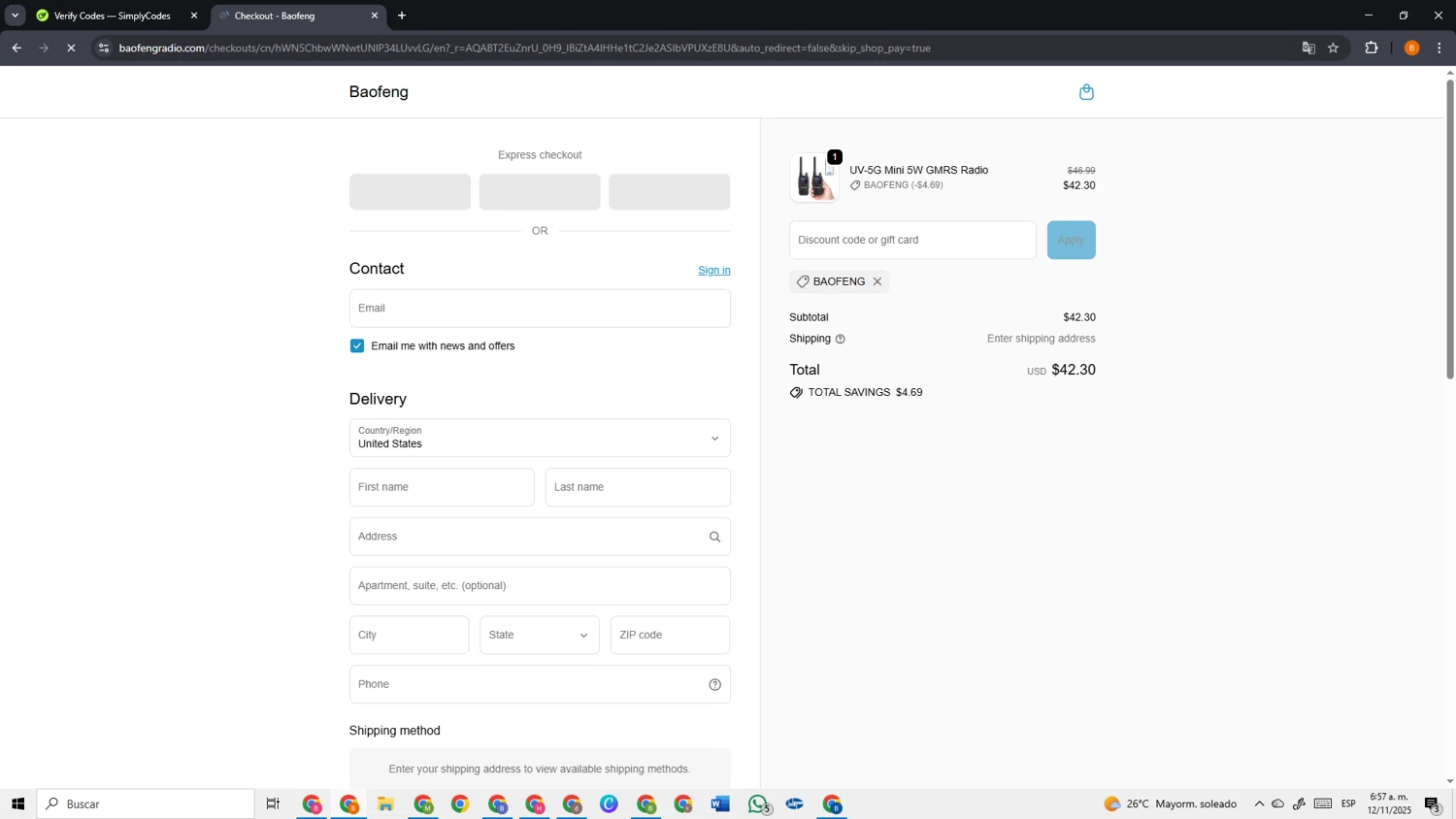1456x819 pixels.
Task: Click the third Express checkout placeholder button
Action: click(670, 192)
